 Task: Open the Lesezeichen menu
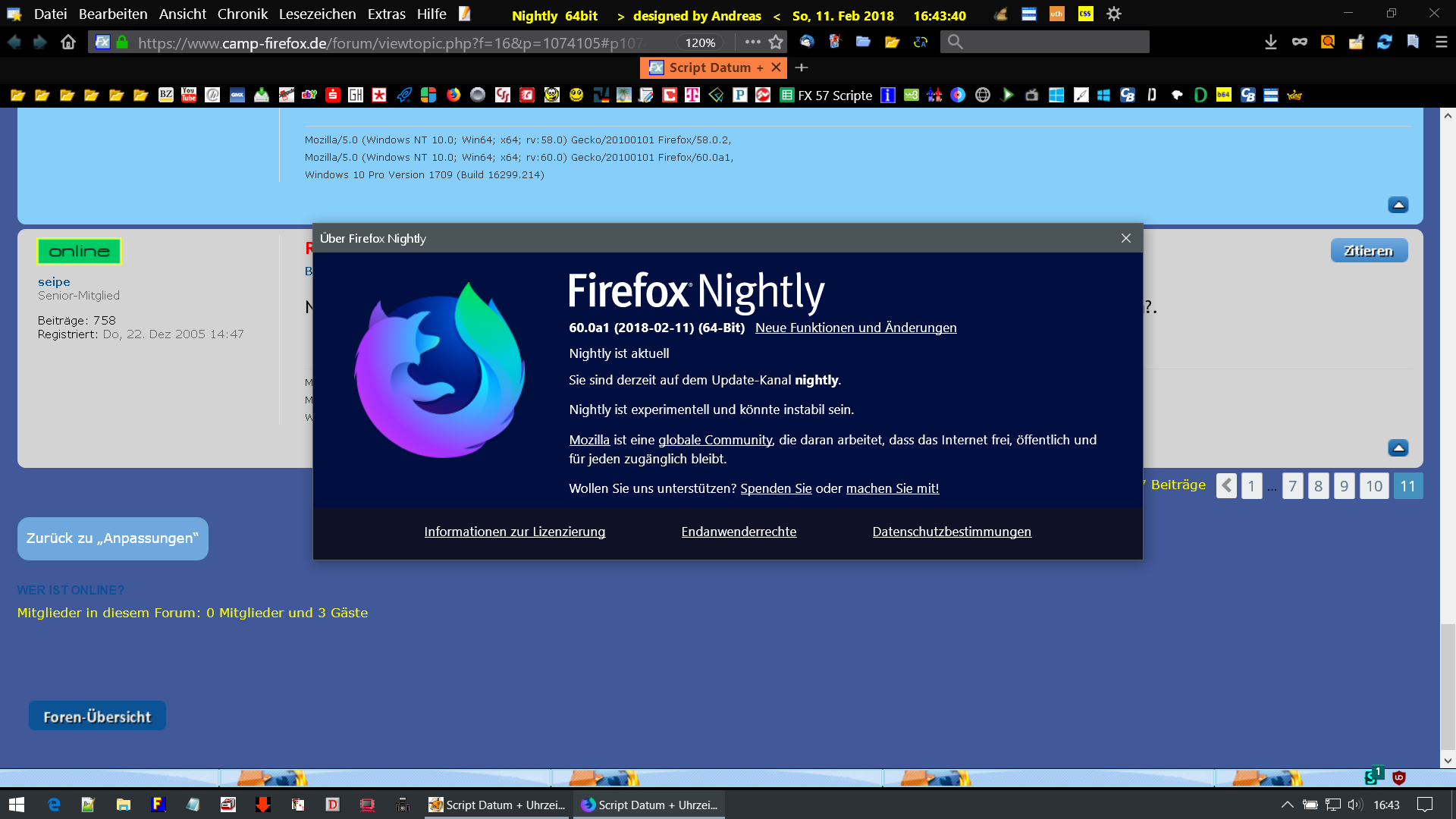point(317,14)
